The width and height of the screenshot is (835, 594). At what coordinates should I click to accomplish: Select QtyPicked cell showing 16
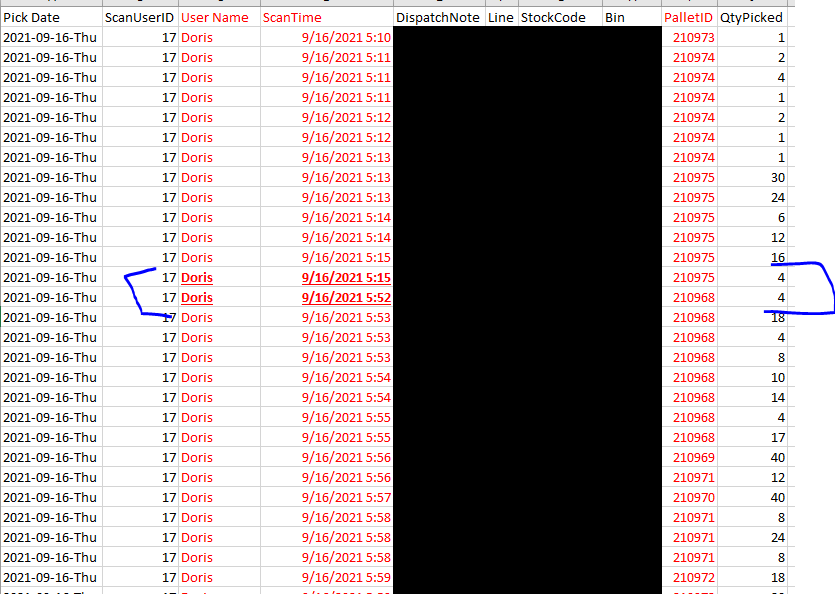coord(752,257)
